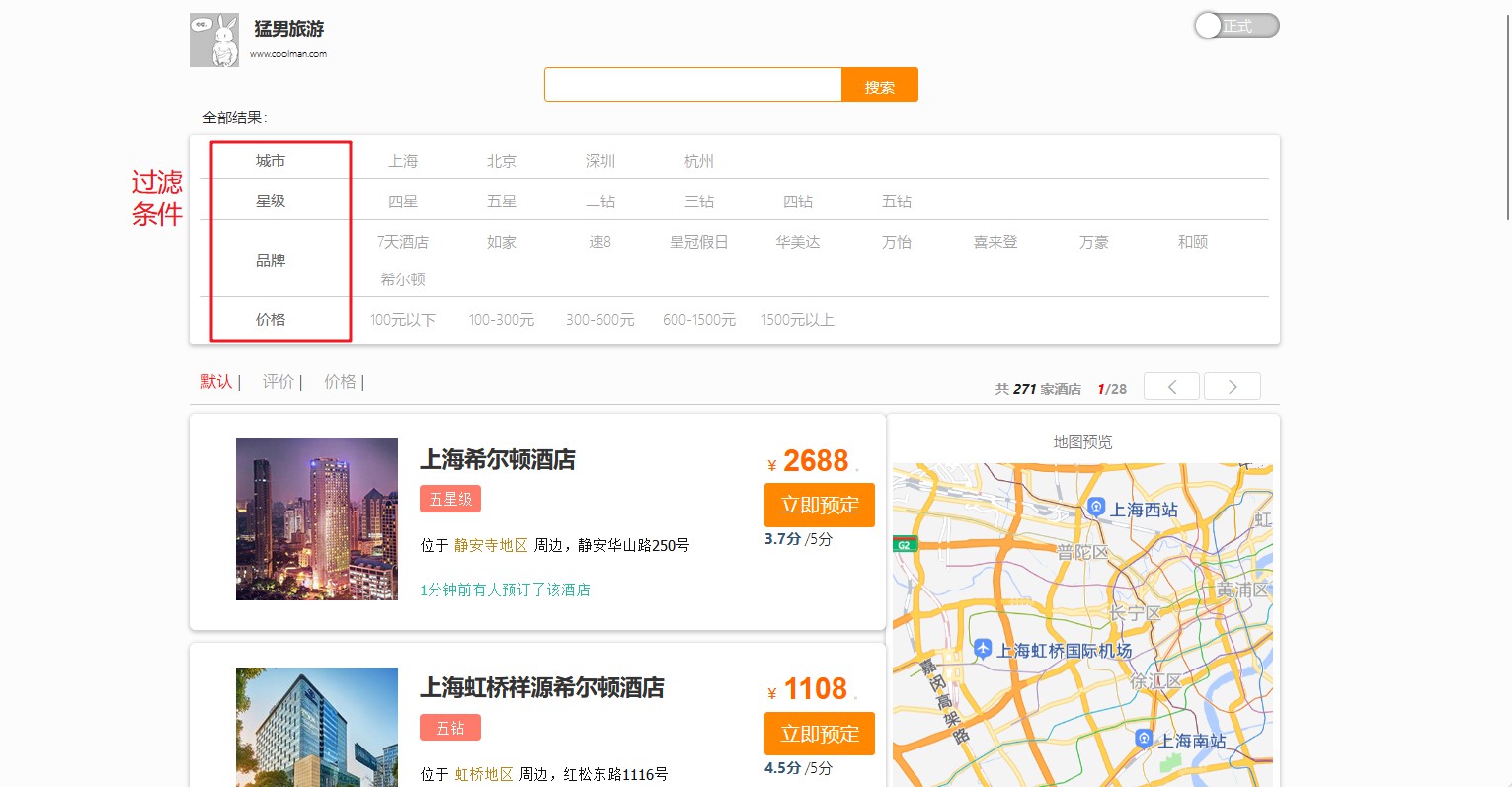The height and width of the screenshot is (787, 1512).
Task: Choose brand 华美达
Action: point(798,242)
